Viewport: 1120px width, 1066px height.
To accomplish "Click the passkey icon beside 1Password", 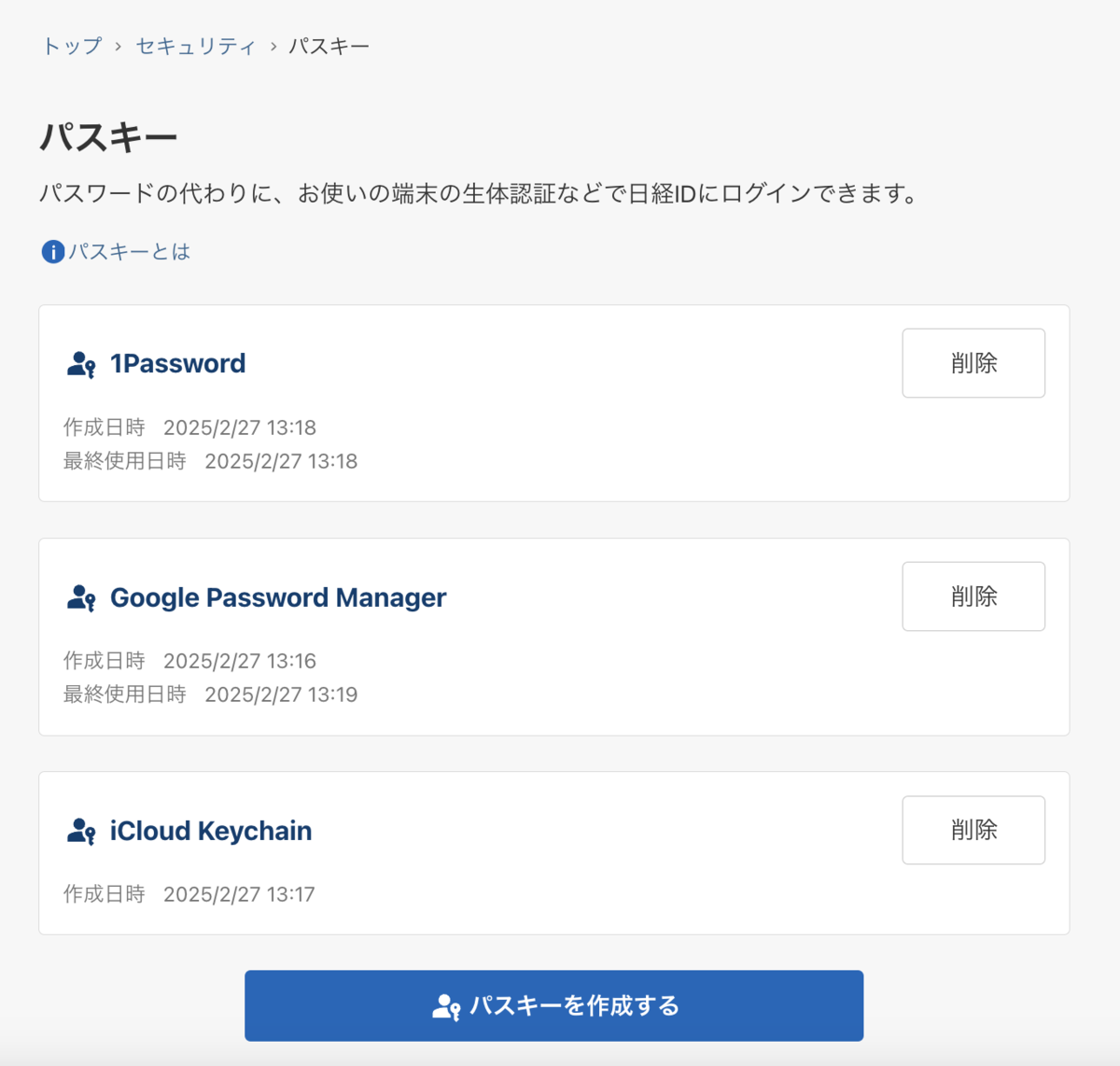I will (81, 364).
